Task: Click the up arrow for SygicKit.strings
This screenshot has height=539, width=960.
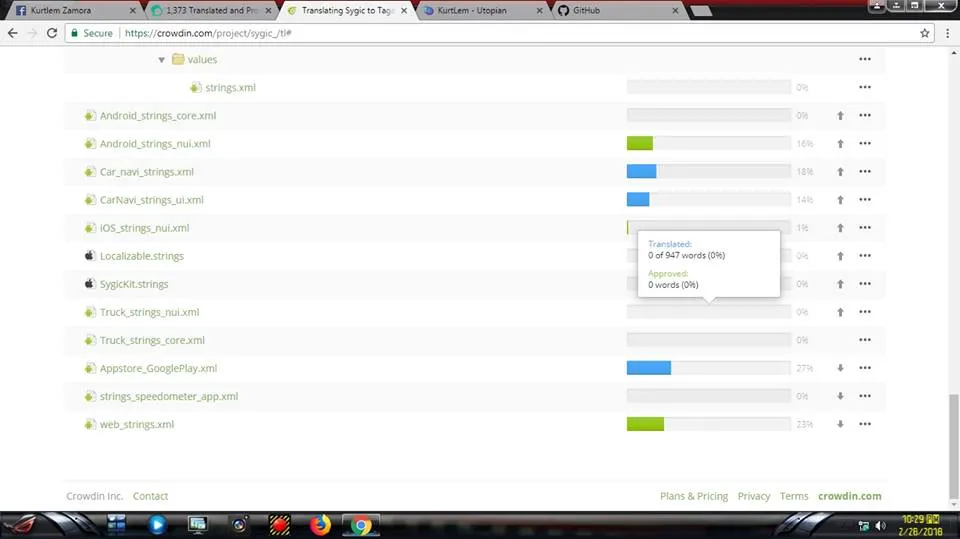Action: [x=840, y=284]
